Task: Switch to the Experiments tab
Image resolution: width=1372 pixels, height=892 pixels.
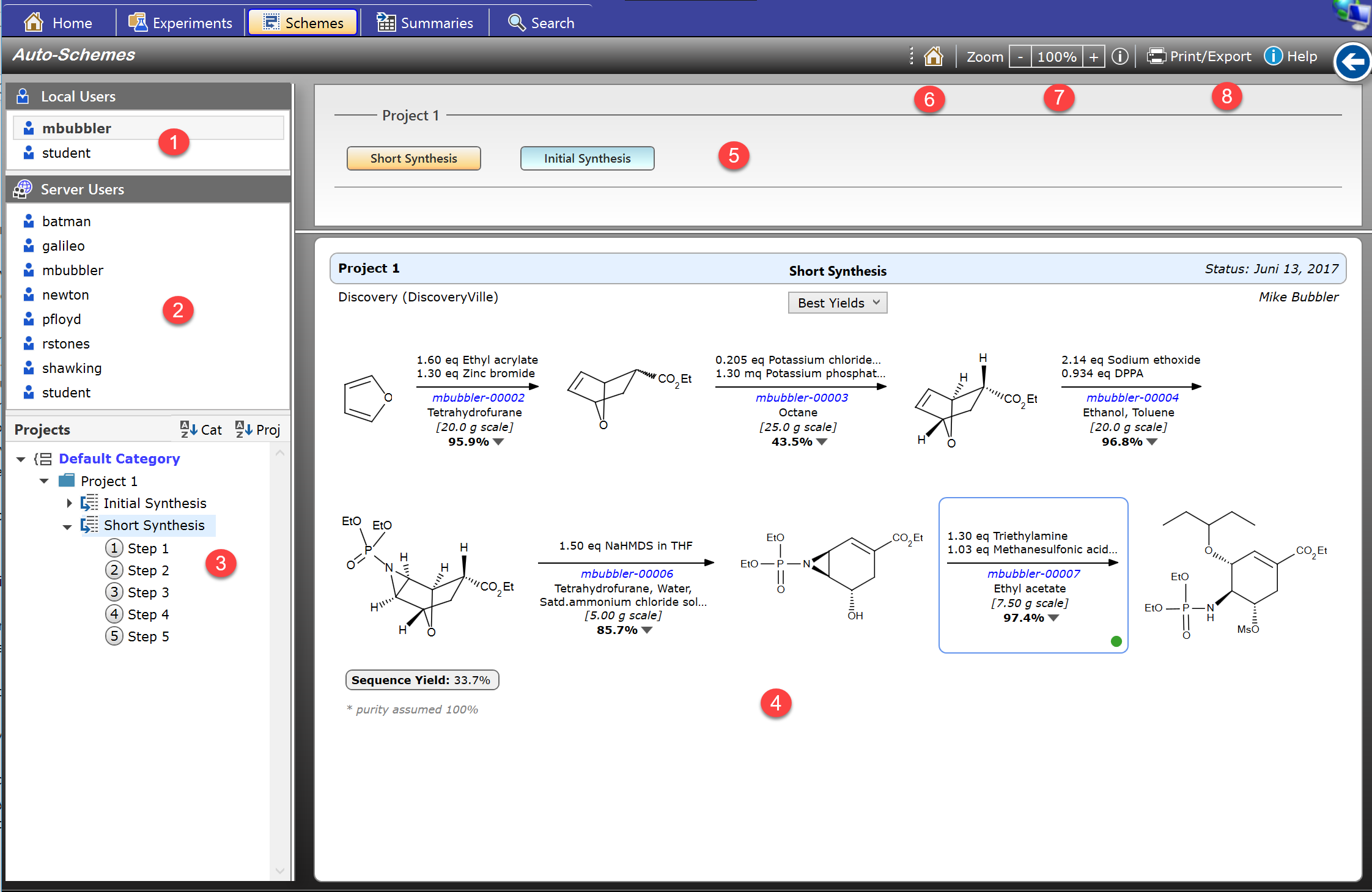Action: click(x=180, y=23)
